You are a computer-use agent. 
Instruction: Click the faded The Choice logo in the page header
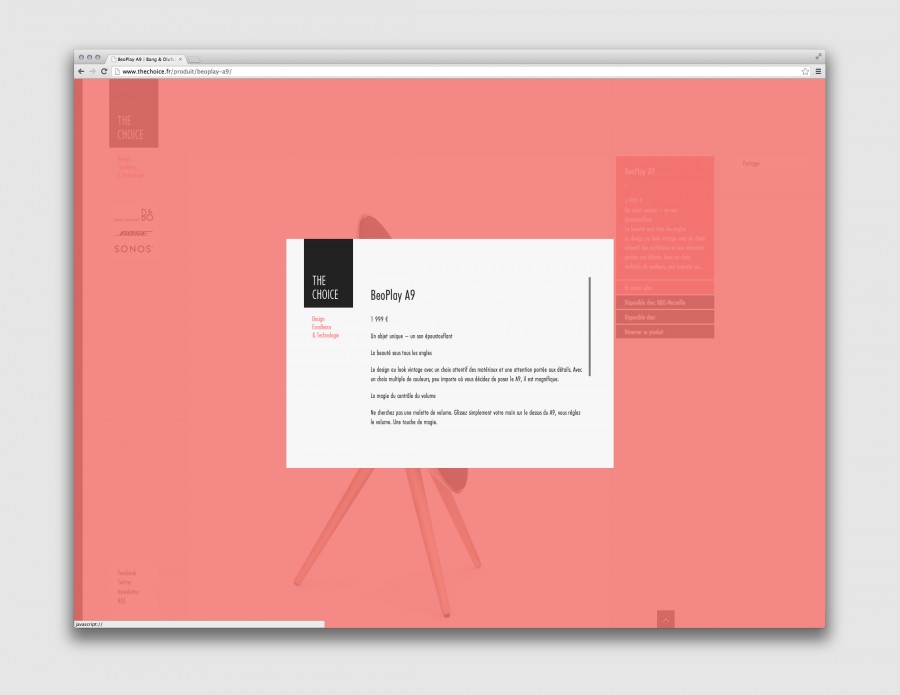point(134,114)
